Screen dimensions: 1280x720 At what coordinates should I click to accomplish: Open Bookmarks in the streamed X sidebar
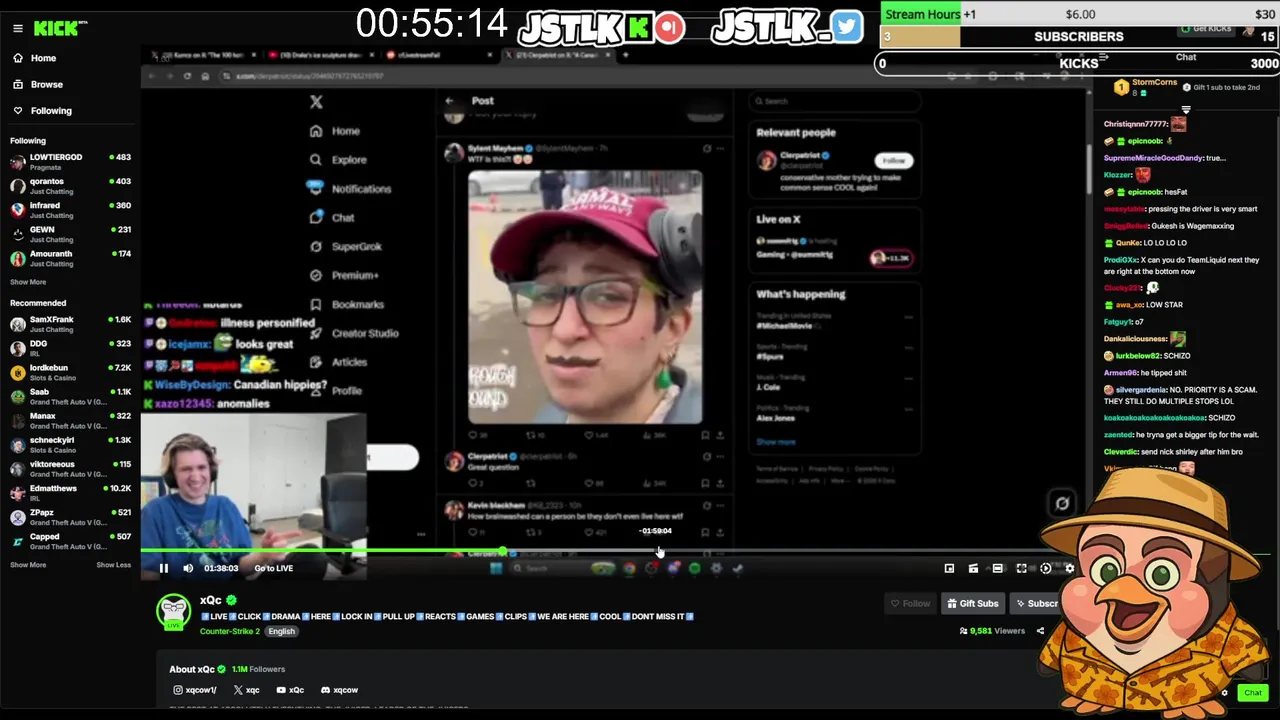pos(347,304)
